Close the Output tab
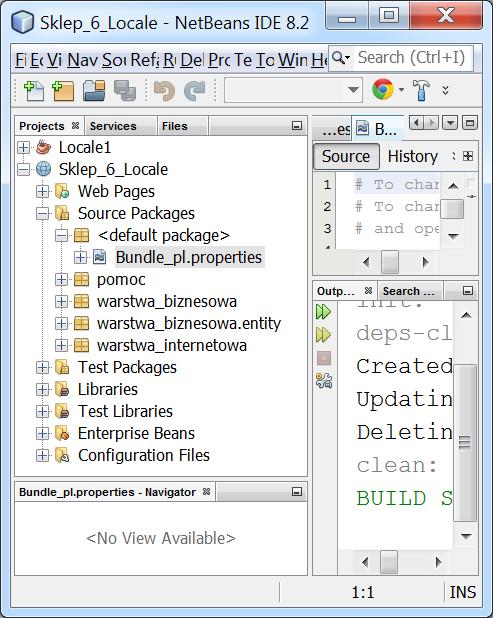Viewport: 493px width, 618px height. (368, 290)
